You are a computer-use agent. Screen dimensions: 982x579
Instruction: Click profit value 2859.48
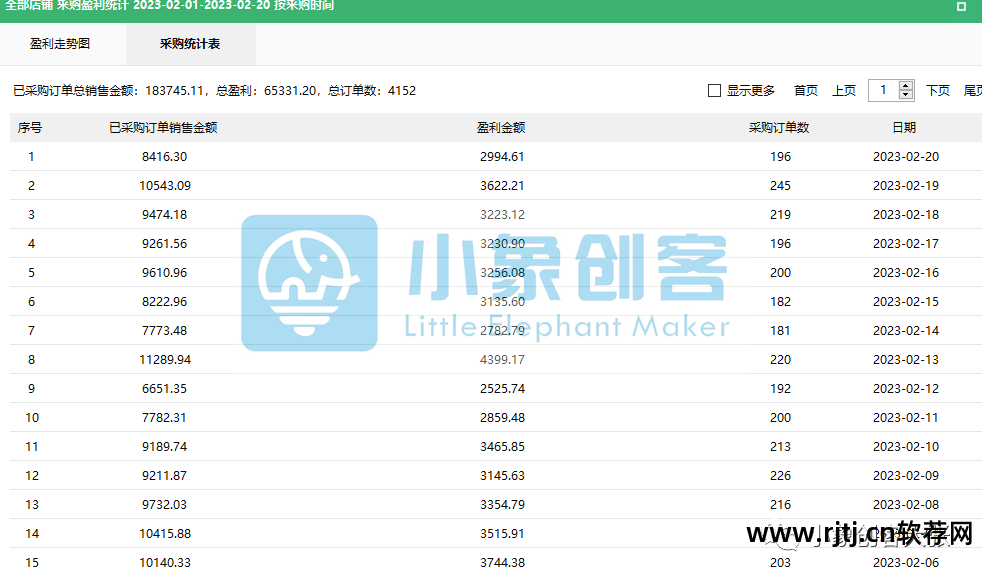tap(502, 418)
